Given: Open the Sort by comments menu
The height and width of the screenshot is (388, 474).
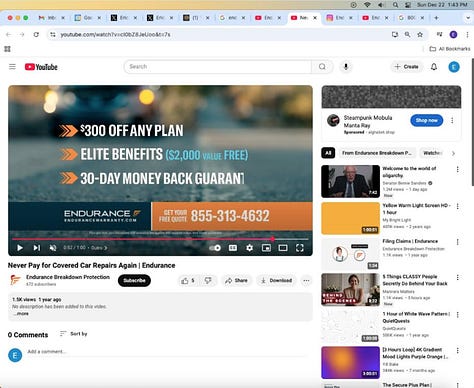Looking at the screenshot, I should pyautogui.click(x=74, y=334).
